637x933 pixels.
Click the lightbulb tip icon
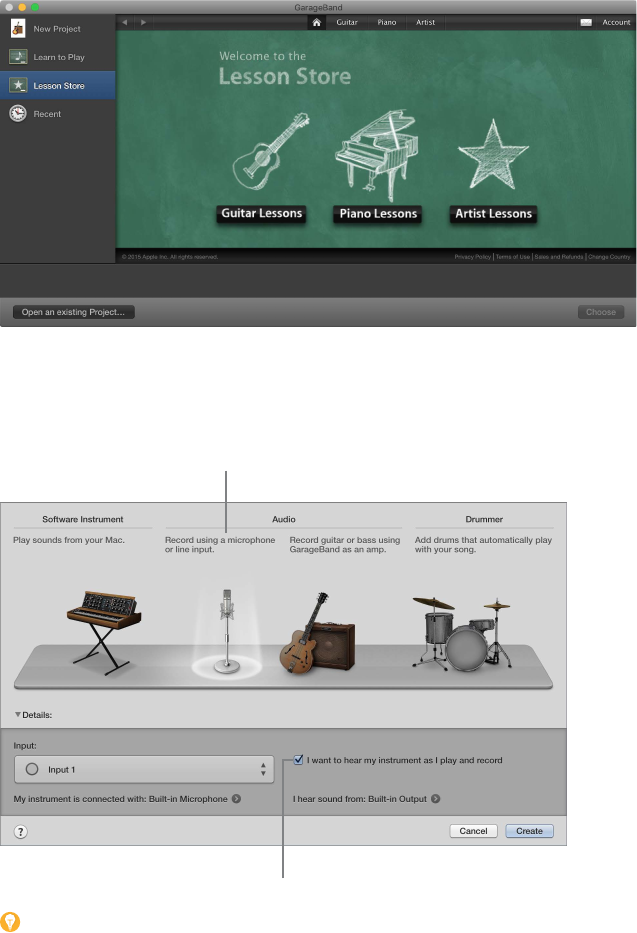(x=10, y=922)
